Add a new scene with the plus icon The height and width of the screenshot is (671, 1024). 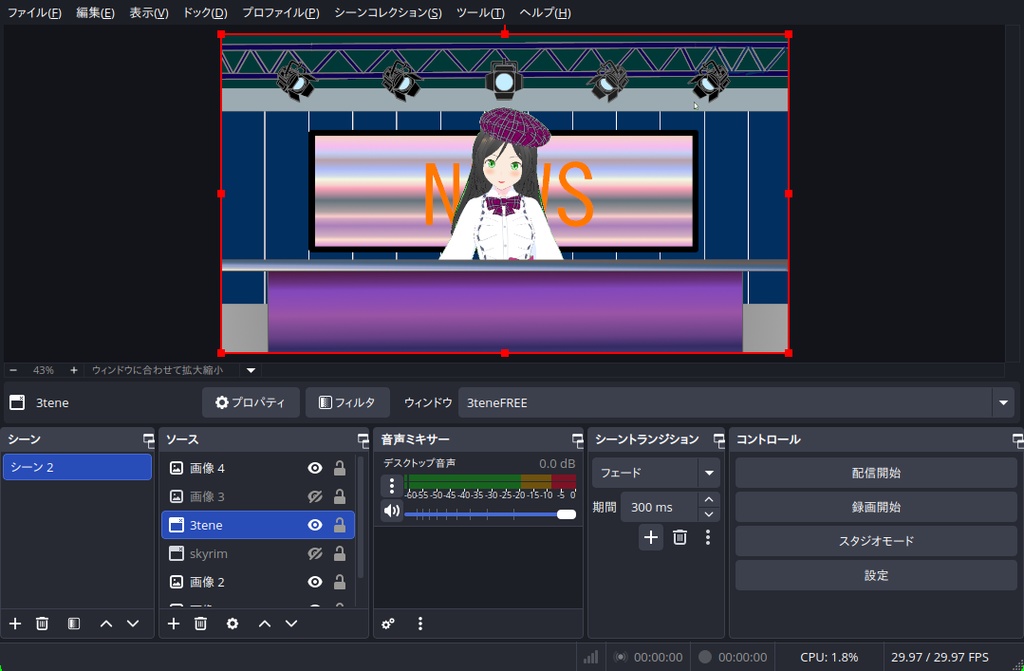(x=14, y=623)
